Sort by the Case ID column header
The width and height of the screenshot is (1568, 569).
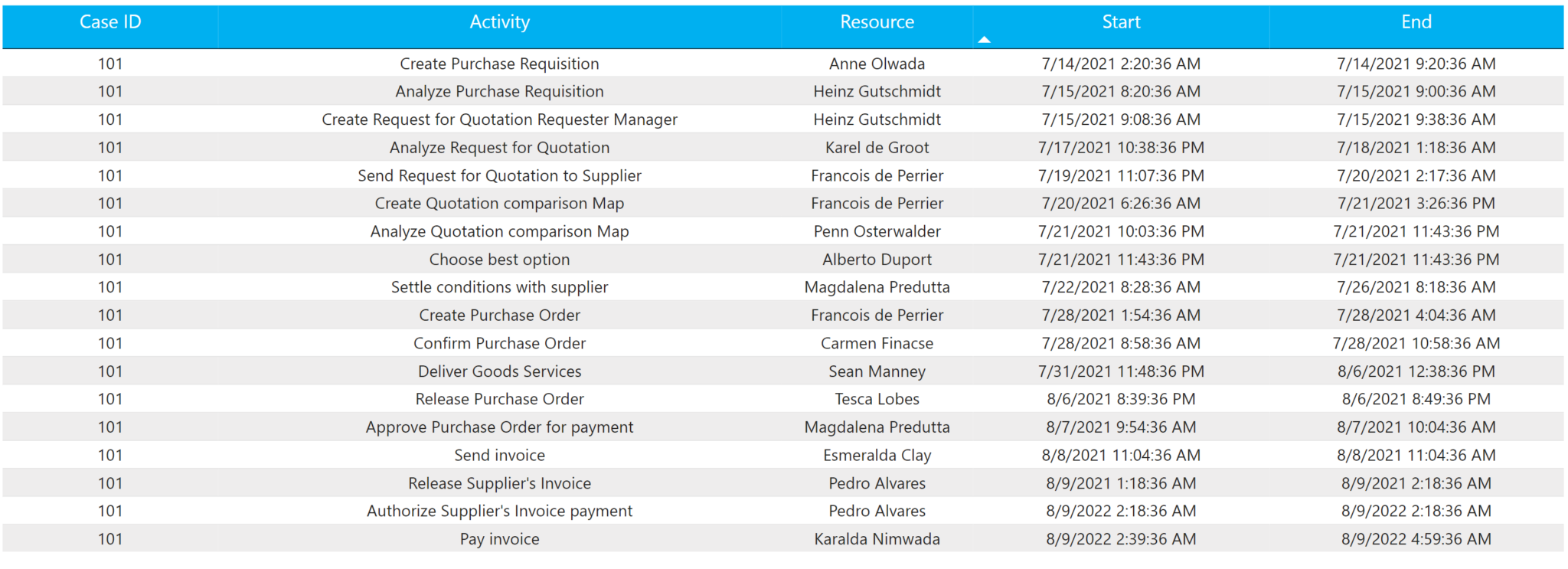coord(110,22)
